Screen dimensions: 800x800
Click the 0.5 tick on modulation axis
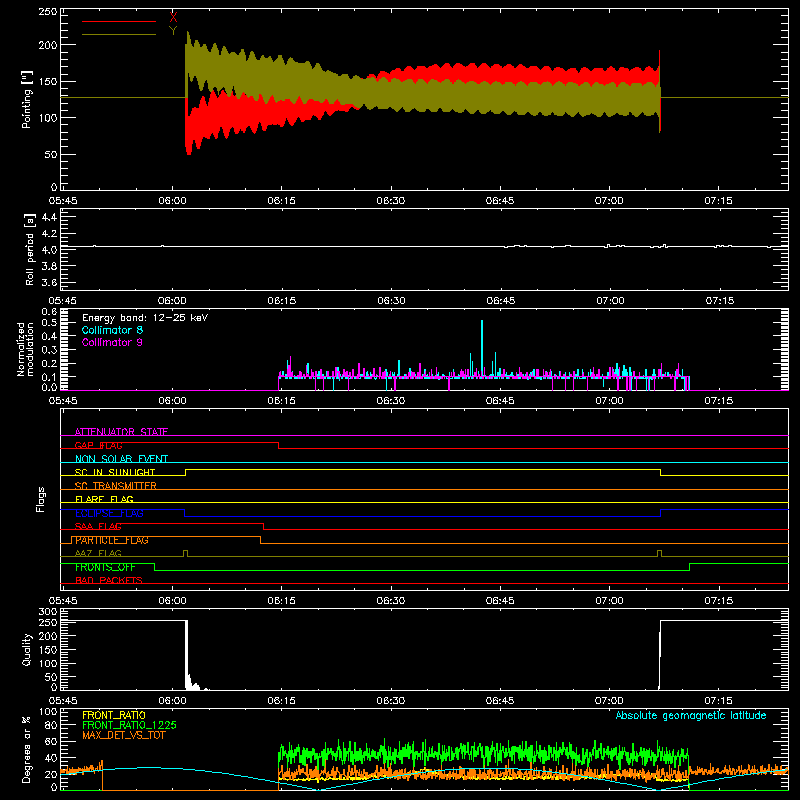[x=49, y=322]
